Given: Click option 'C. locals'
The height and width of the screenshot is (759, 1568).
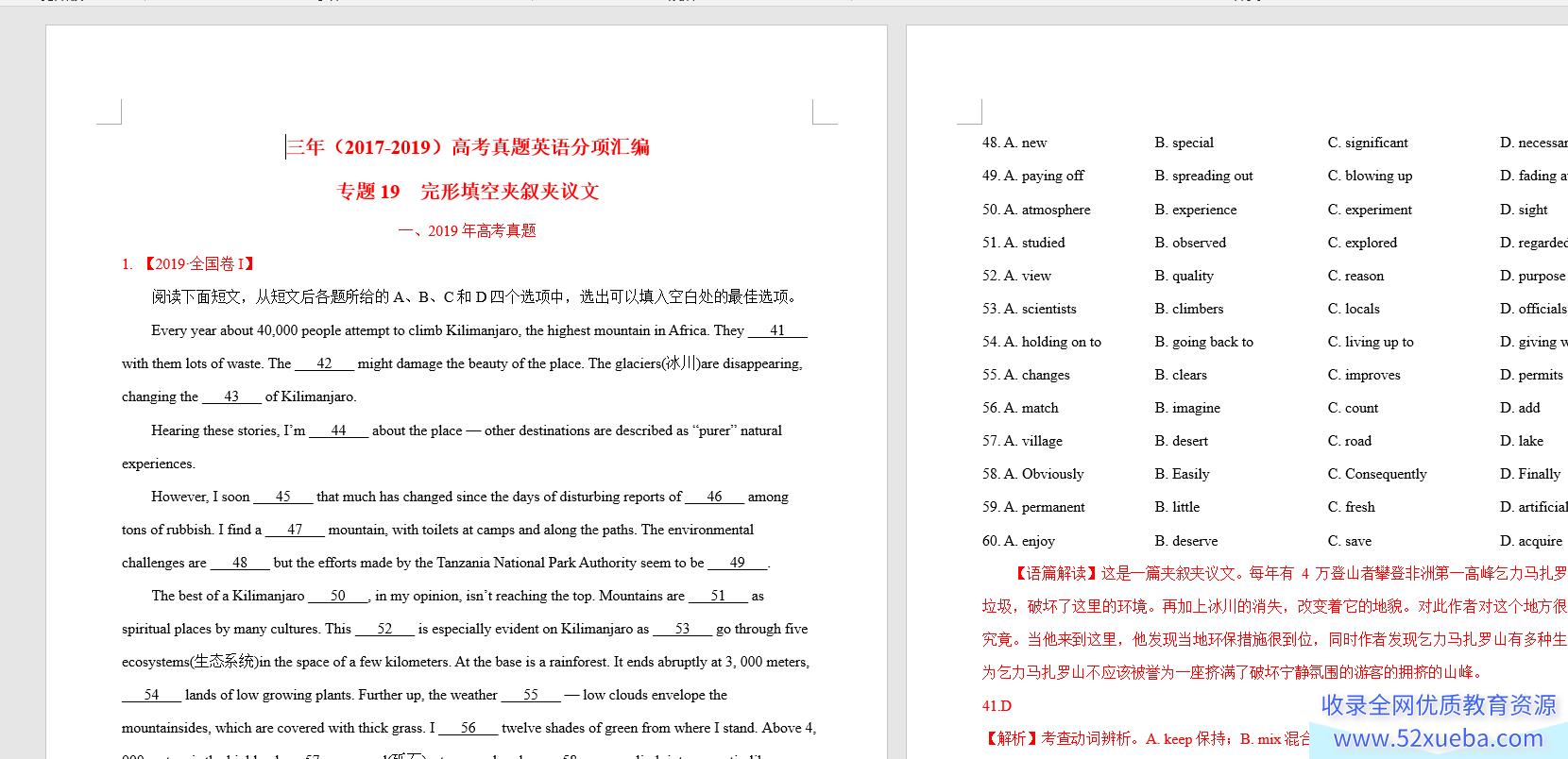Looking at the screenshot, I should click(x=1354, y=309).
